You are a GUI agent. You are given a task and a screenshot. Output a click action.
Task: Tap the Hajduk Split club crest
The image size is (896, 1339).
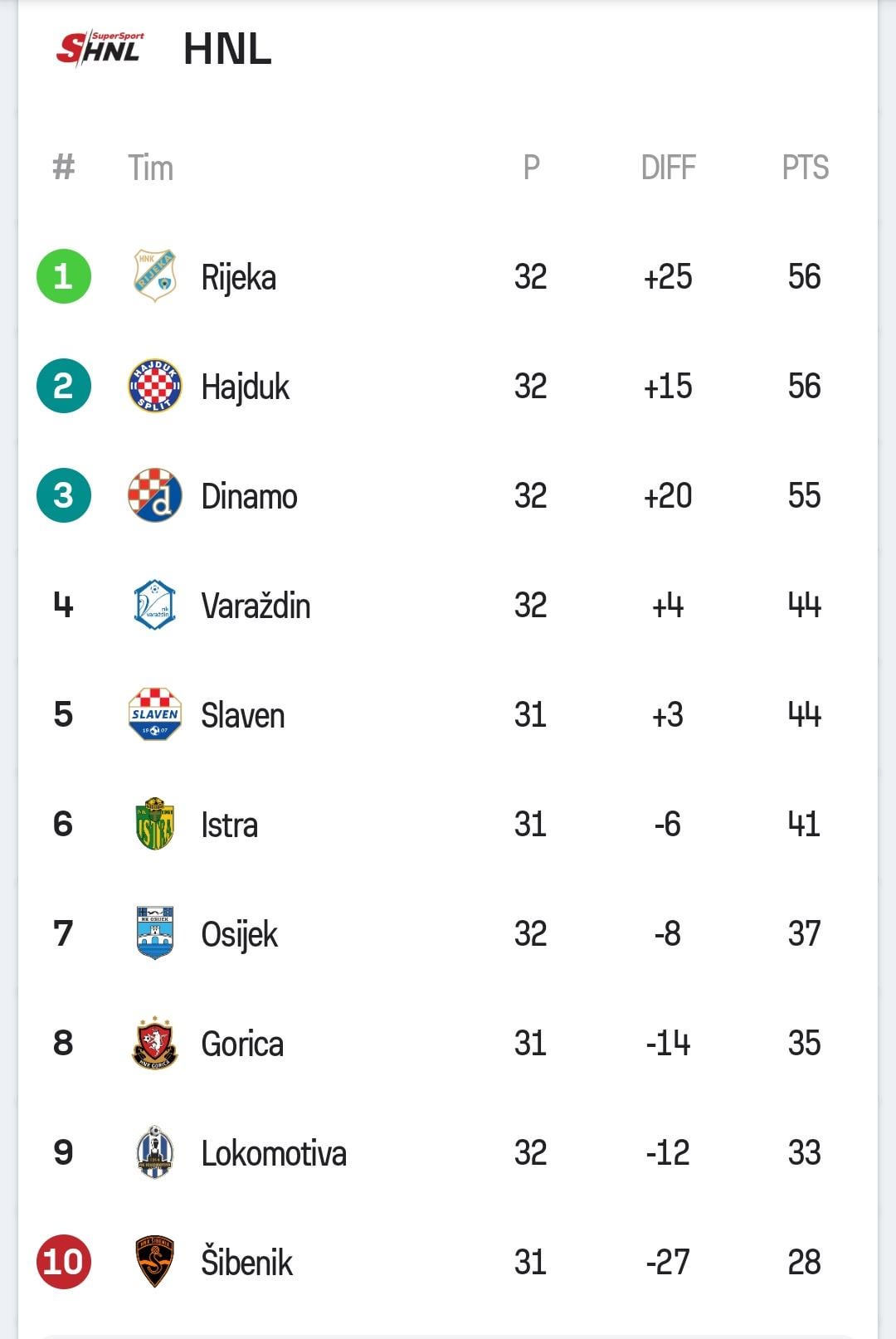pyautogui.click(x=155, y=386)
